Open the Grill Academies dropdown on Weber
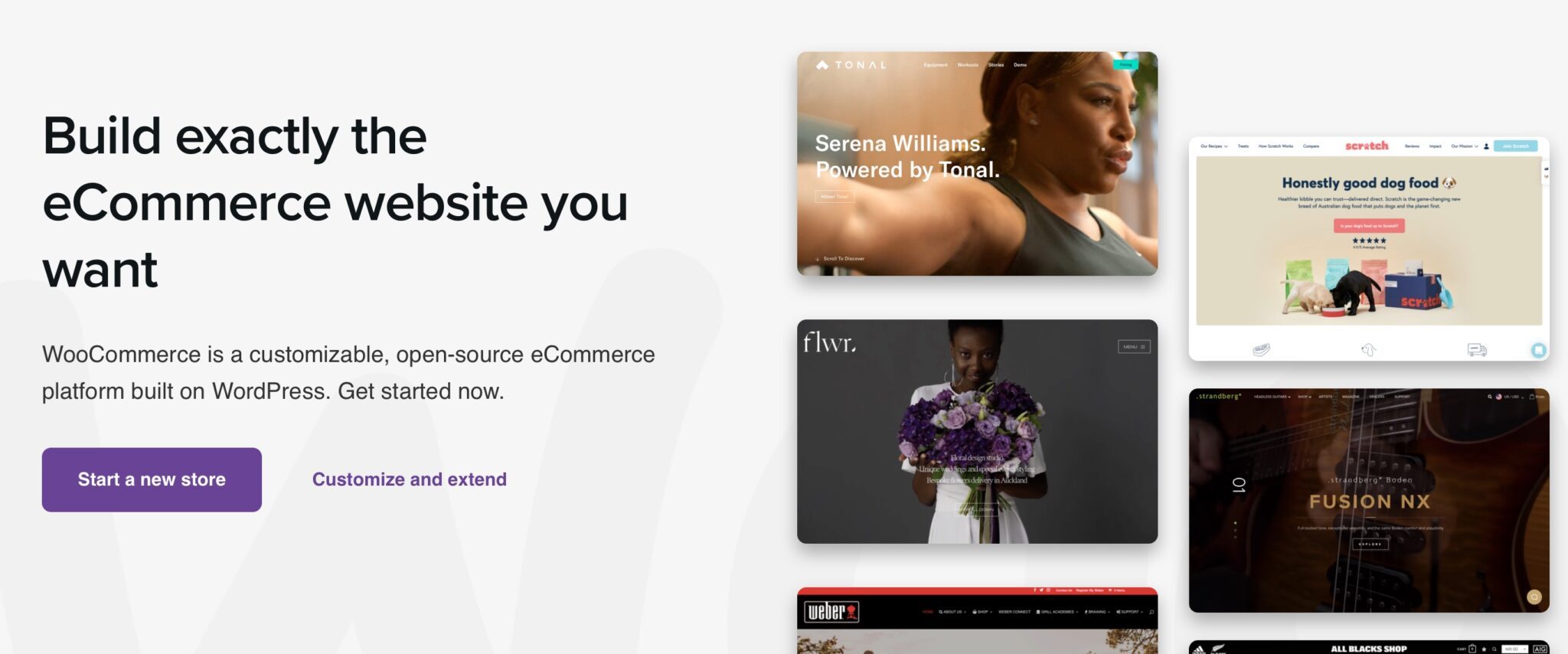 pyautogui.click(x=1057, y=612)
